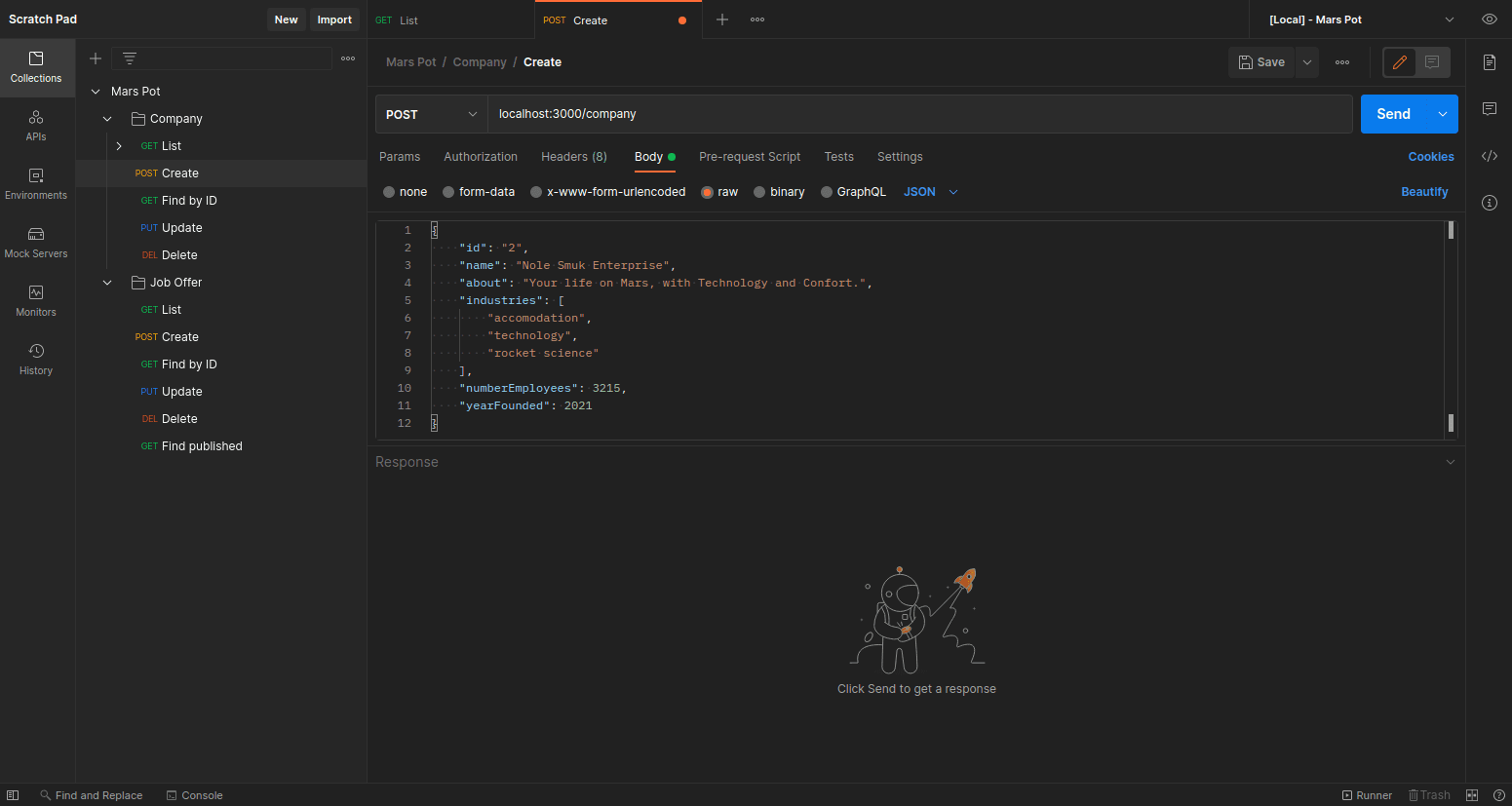Viewport: 1512px width, 806px height.
Task: Switch to the Params tab
Action: pyautogui.click(x=400, y=157)
